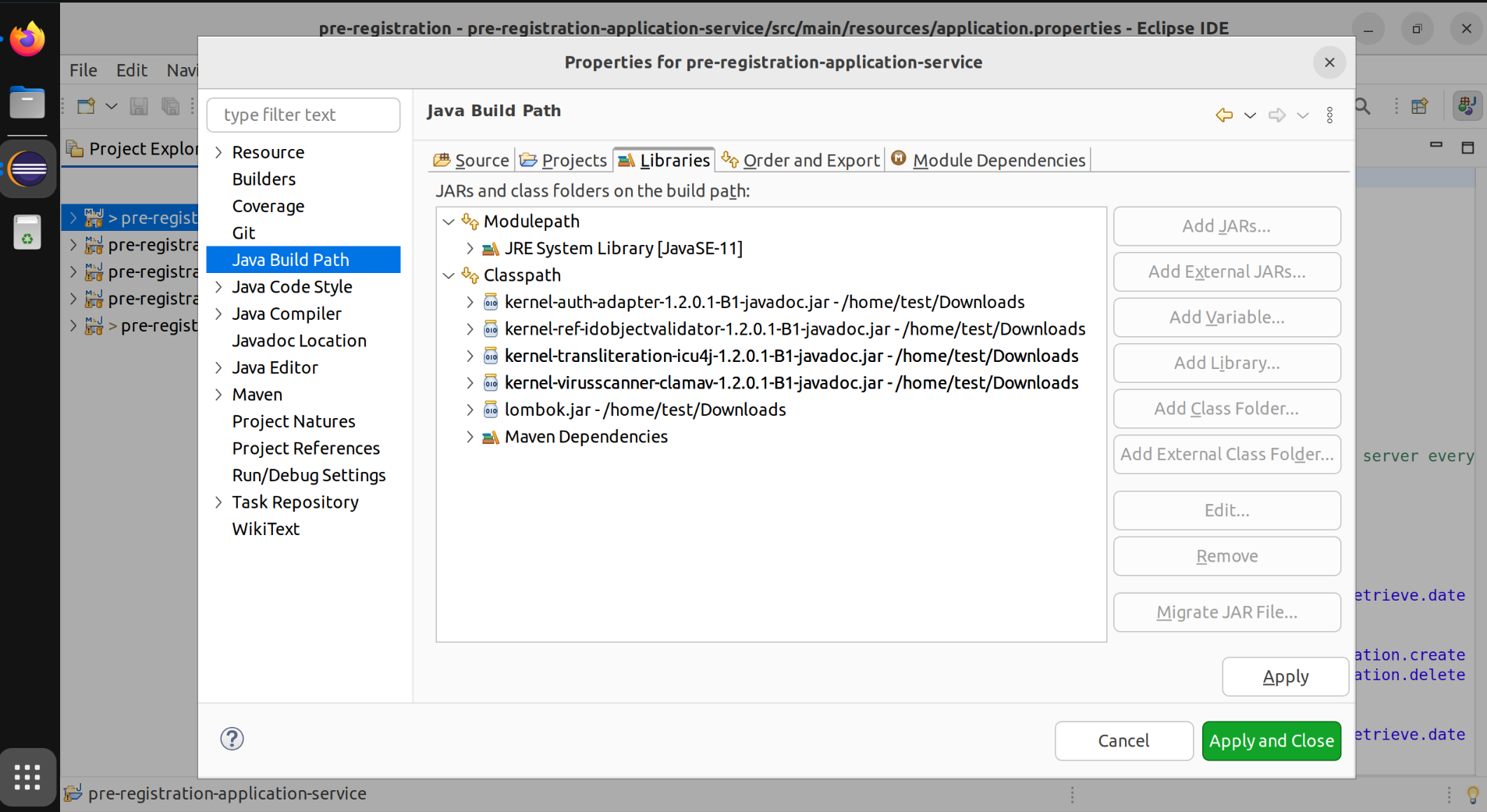Expand the Resource category

[219, 152]
